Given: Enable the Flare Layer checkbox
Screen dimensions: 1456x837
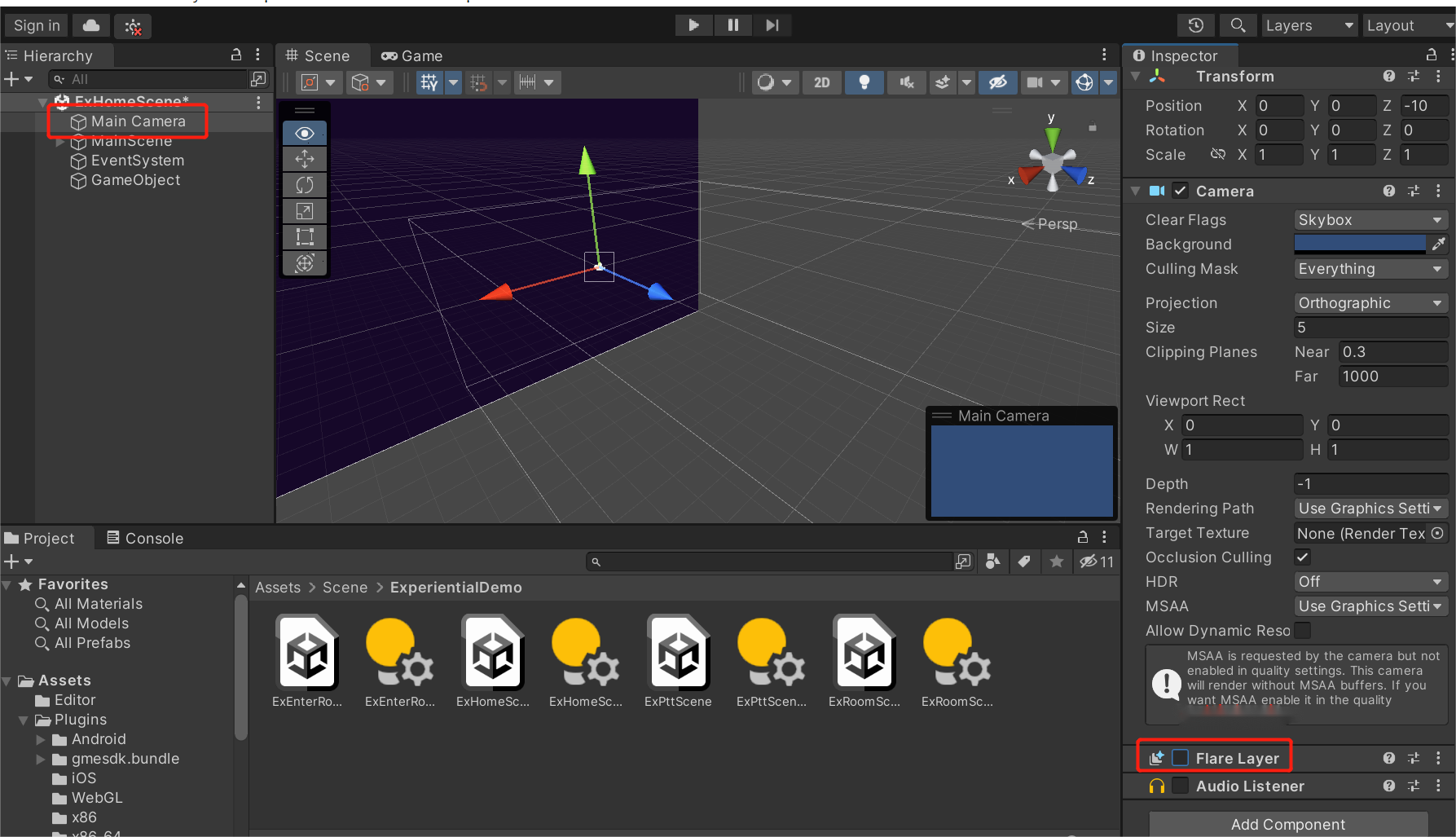Looking at the screenshot, I should [x=1180, y=758].
